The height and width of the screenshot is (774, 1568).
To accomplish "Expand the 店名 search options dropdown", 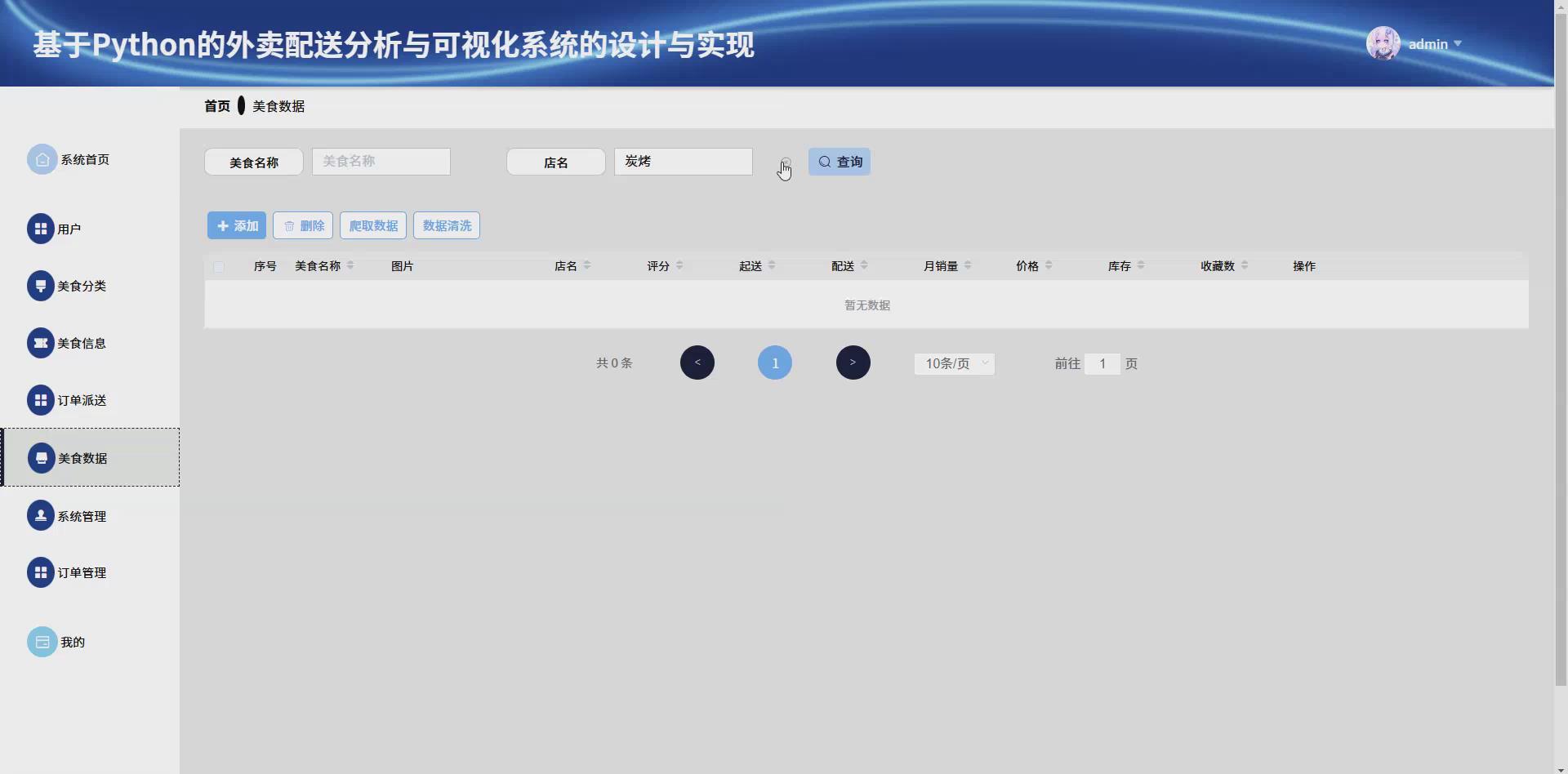I will coord(555,162).
